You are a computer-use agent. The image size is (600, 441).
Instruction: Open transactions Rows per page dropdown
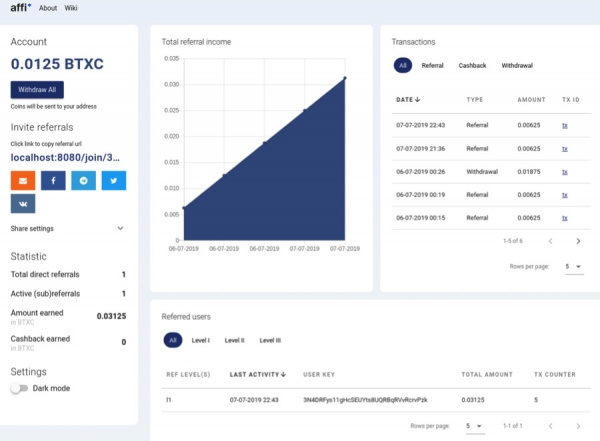tap(573, 267)
